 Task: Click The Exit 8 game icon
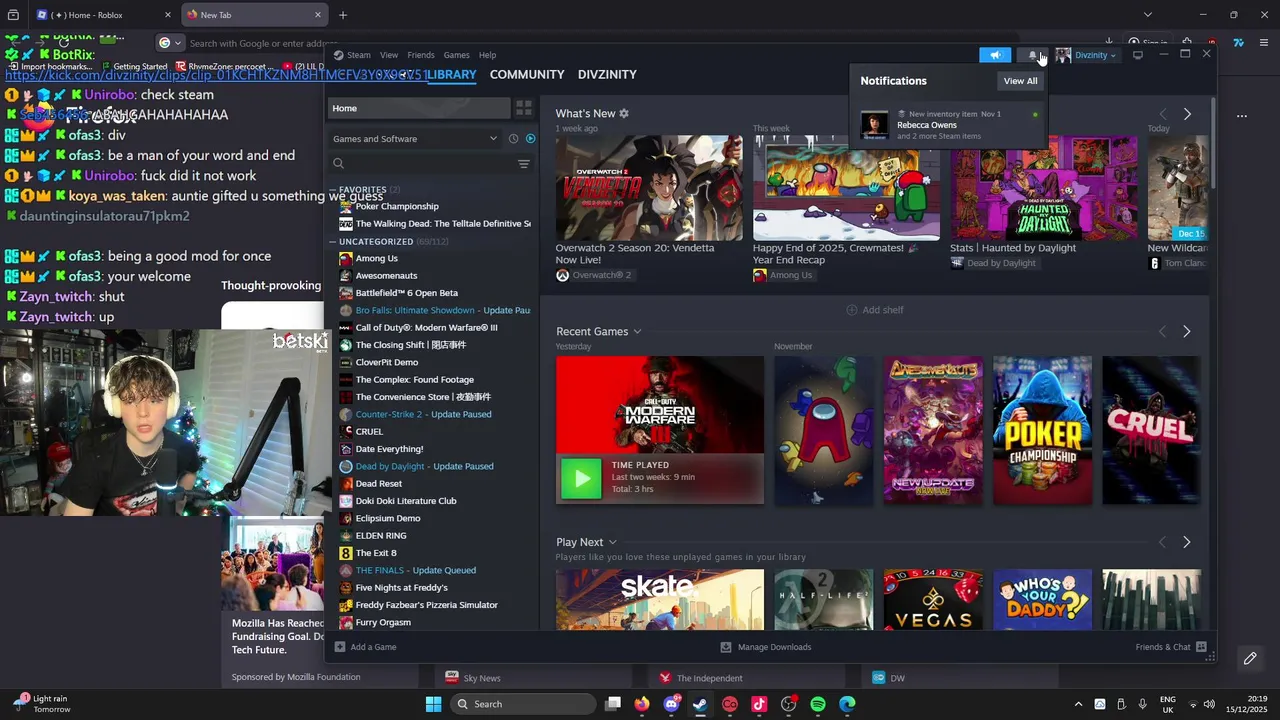point(346,553)
